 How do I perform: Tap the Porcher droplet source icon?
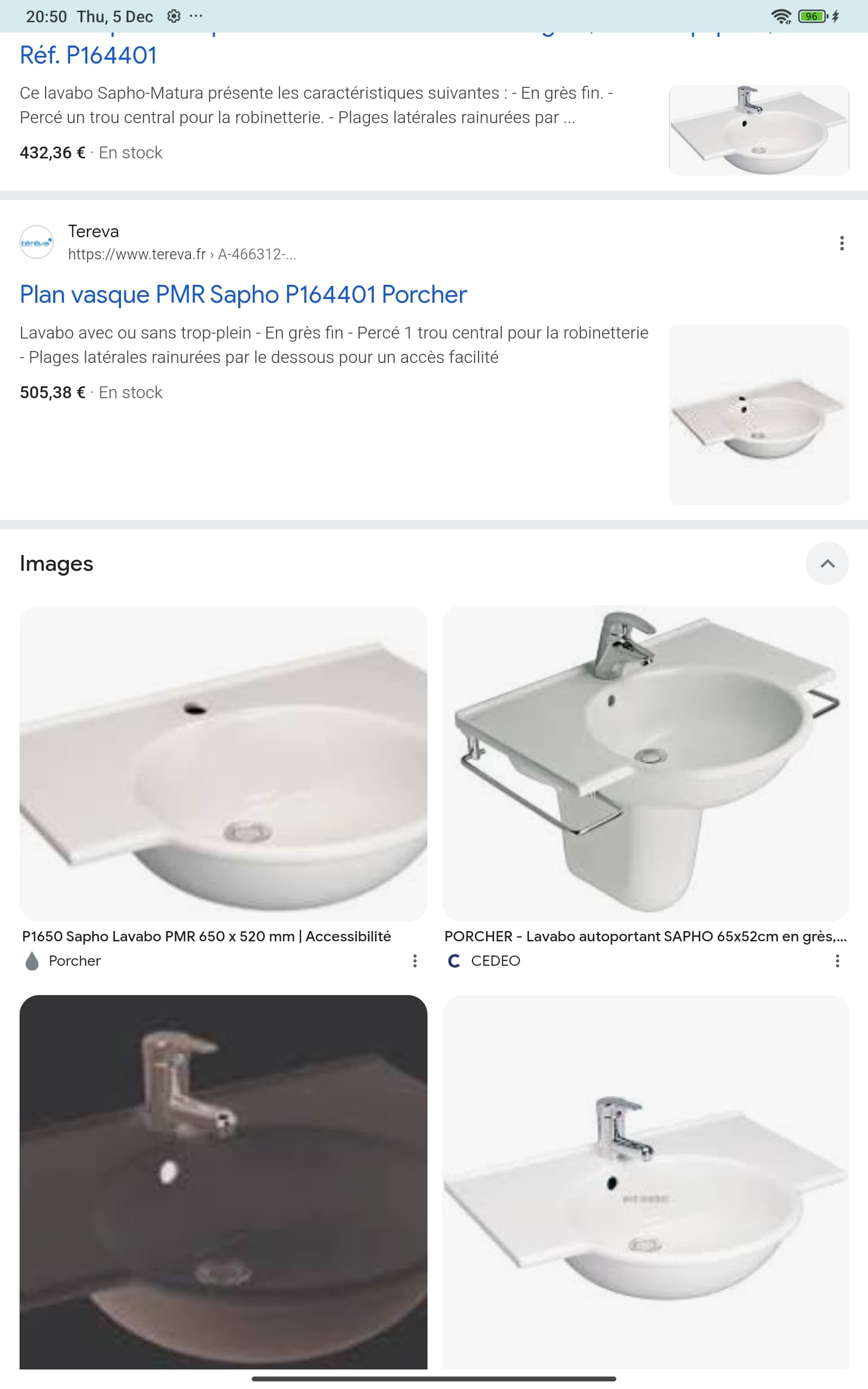point(32,961)
